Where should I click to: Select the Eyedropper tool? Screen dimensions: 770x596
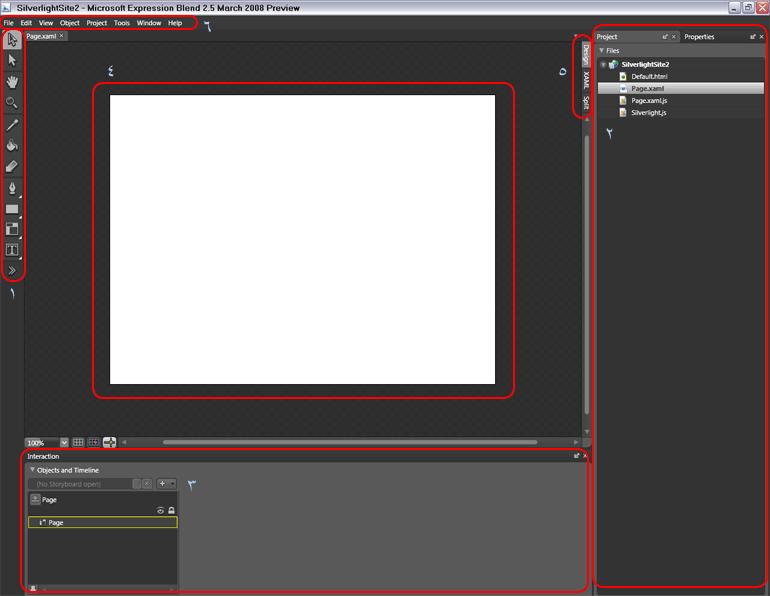pos(12,125)
